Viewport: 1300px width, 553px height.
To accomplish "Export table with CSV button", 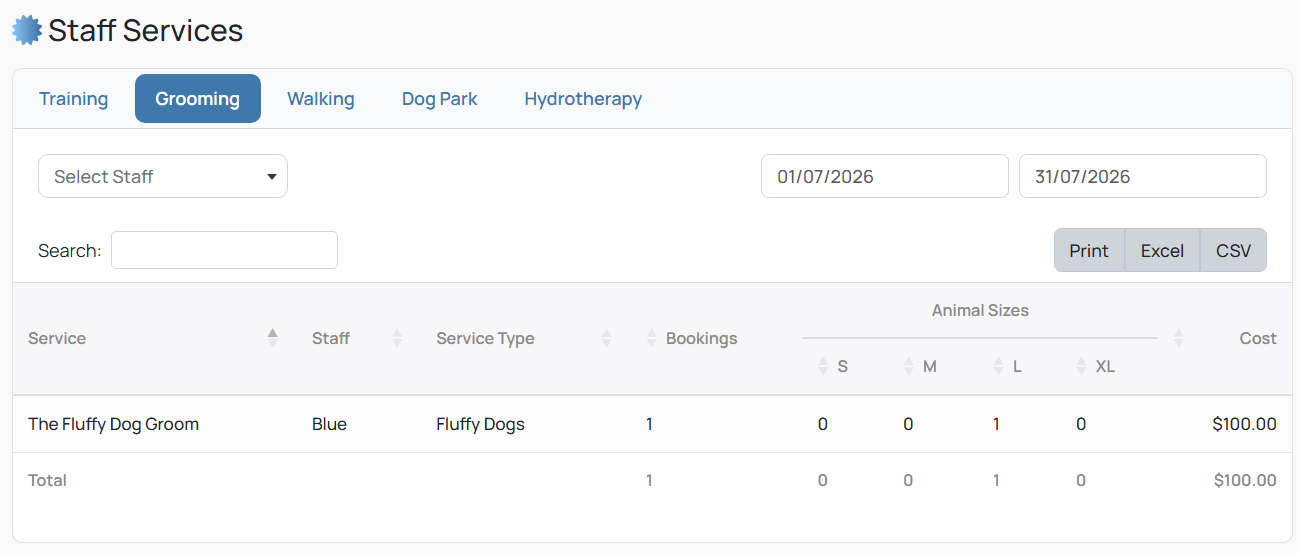I will coord(1233,250).
